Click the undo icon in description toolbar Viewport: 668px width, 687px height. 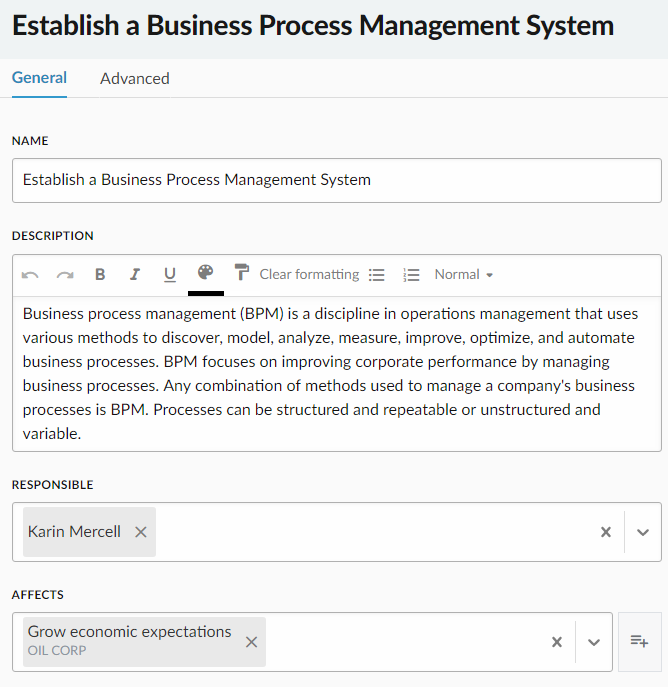pyautogui.click(x=30, y=275)
